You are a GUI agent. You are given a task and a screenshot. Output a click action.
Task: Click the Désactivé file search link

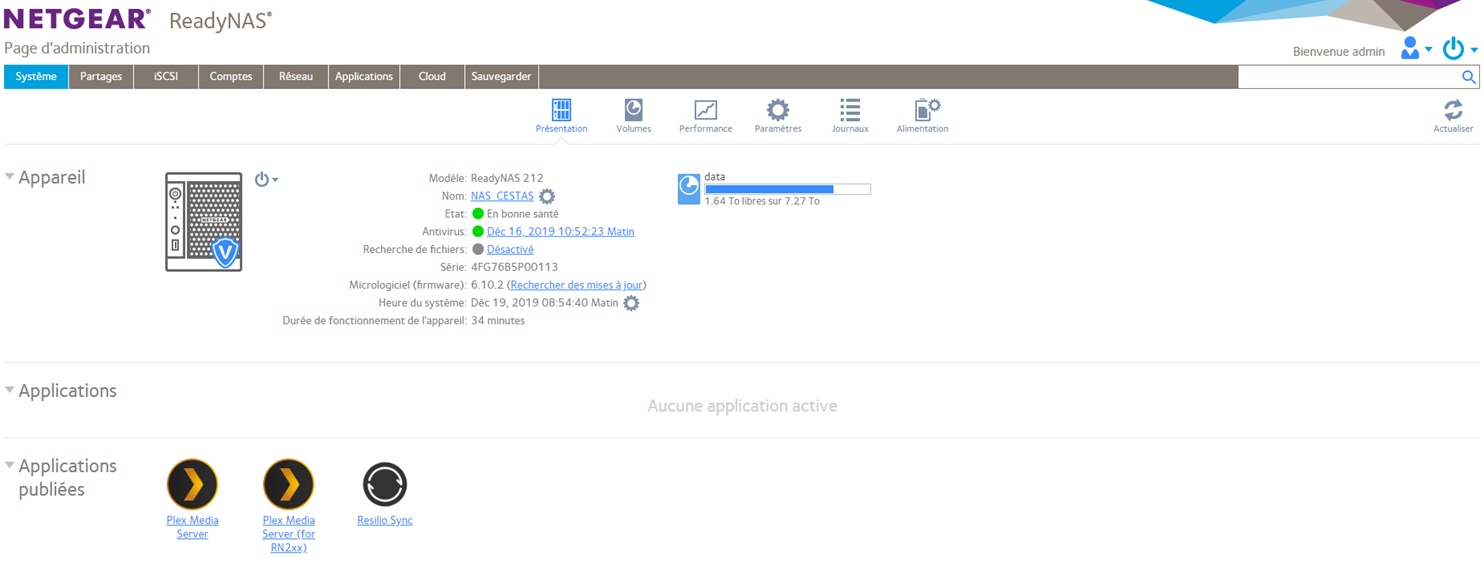click(x=510, y=250)
